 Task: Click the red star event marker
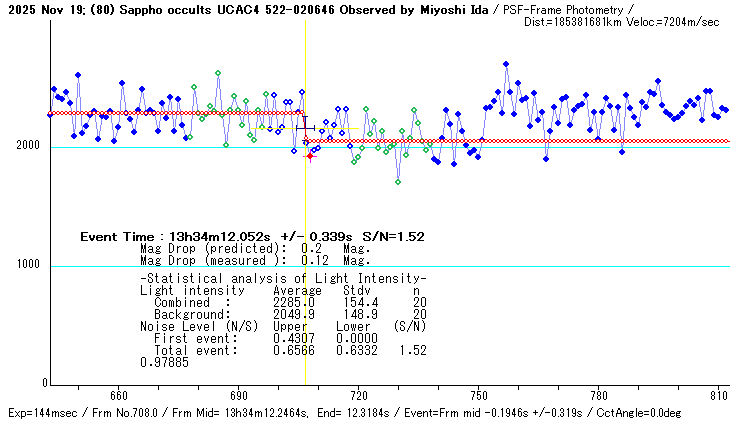click(310, 156)
